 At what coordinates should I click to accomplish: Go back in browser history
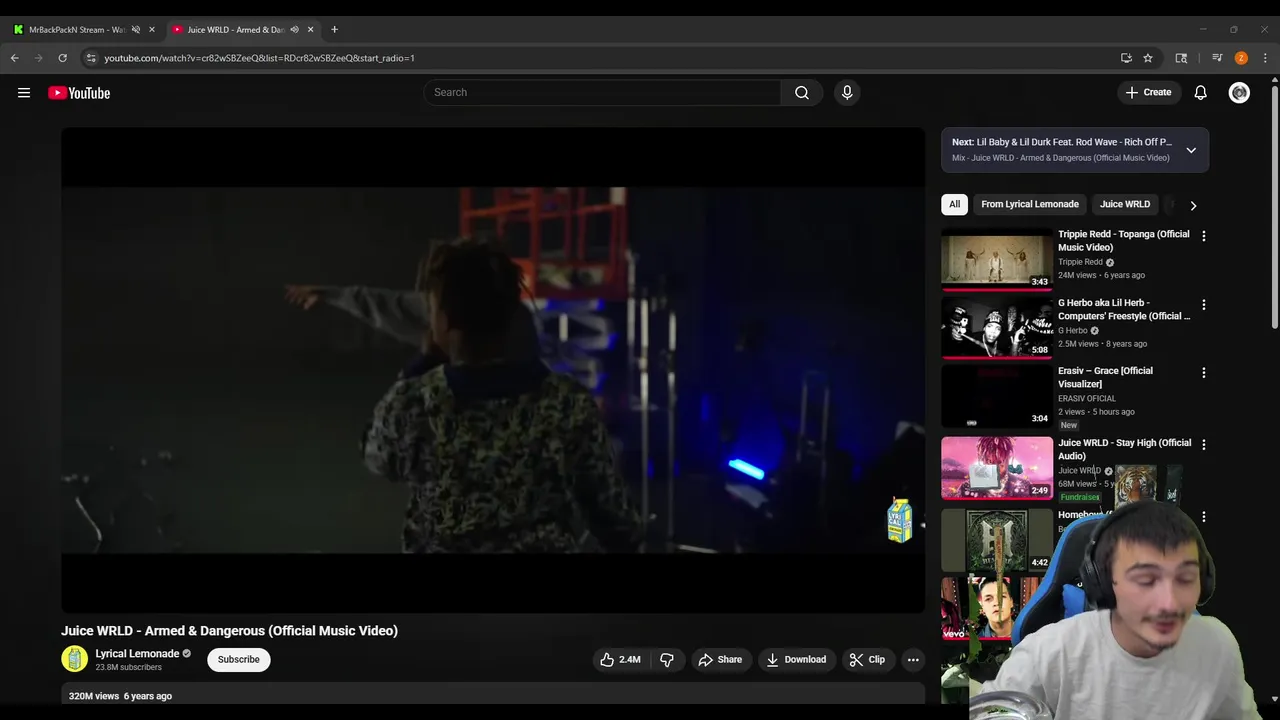click(x=15, y=58)
